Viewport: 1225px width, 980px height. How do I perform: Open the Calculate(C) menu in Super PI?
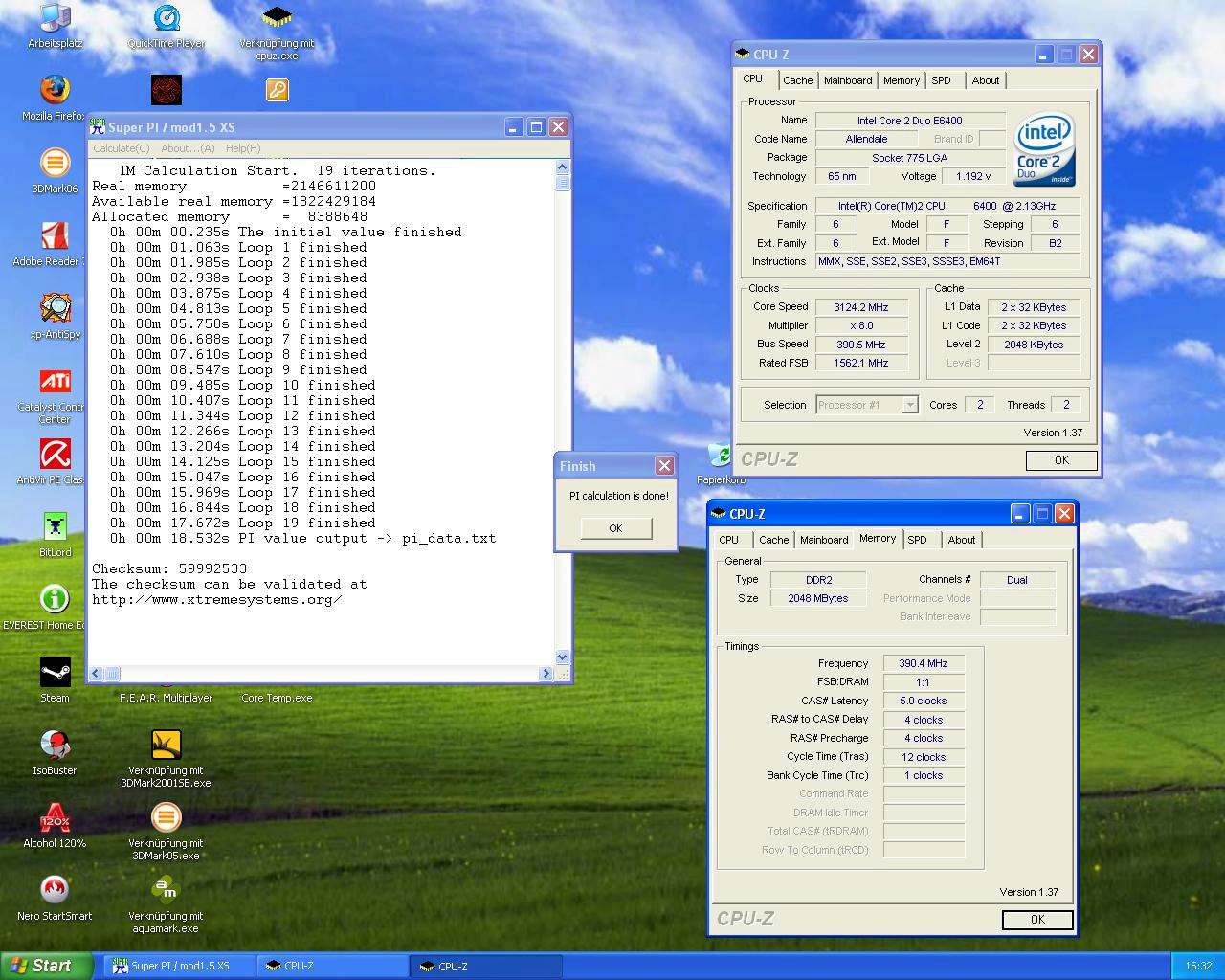(x=122, y=148)
